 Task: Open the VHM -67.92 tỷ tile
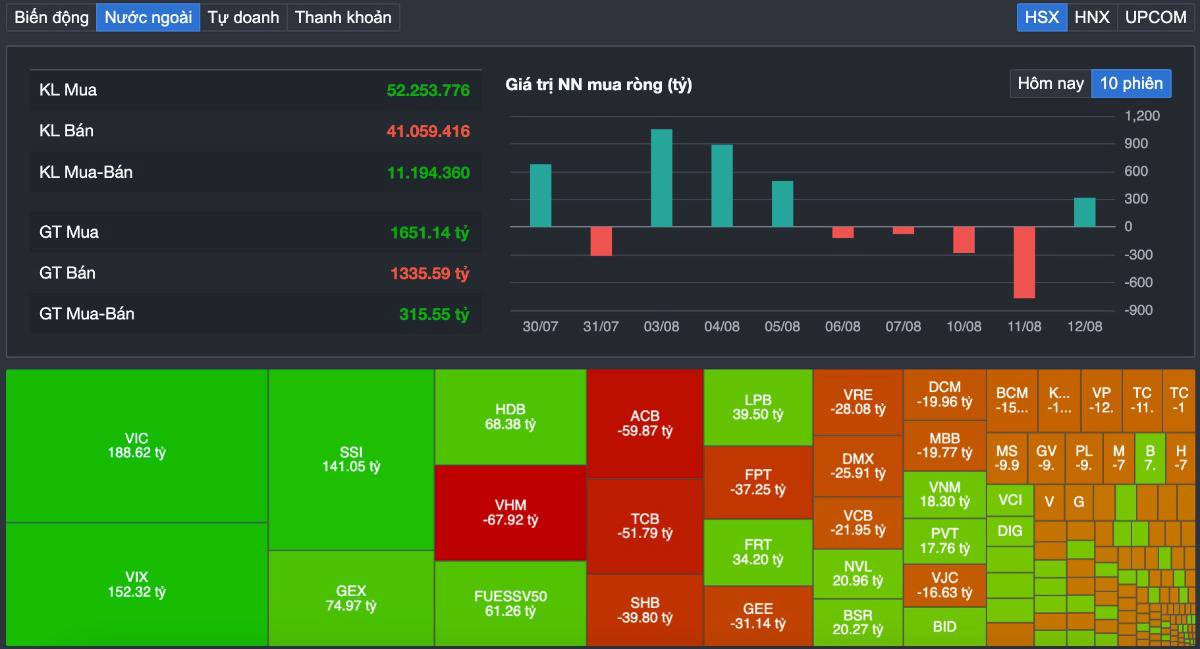tap(510, 513)
